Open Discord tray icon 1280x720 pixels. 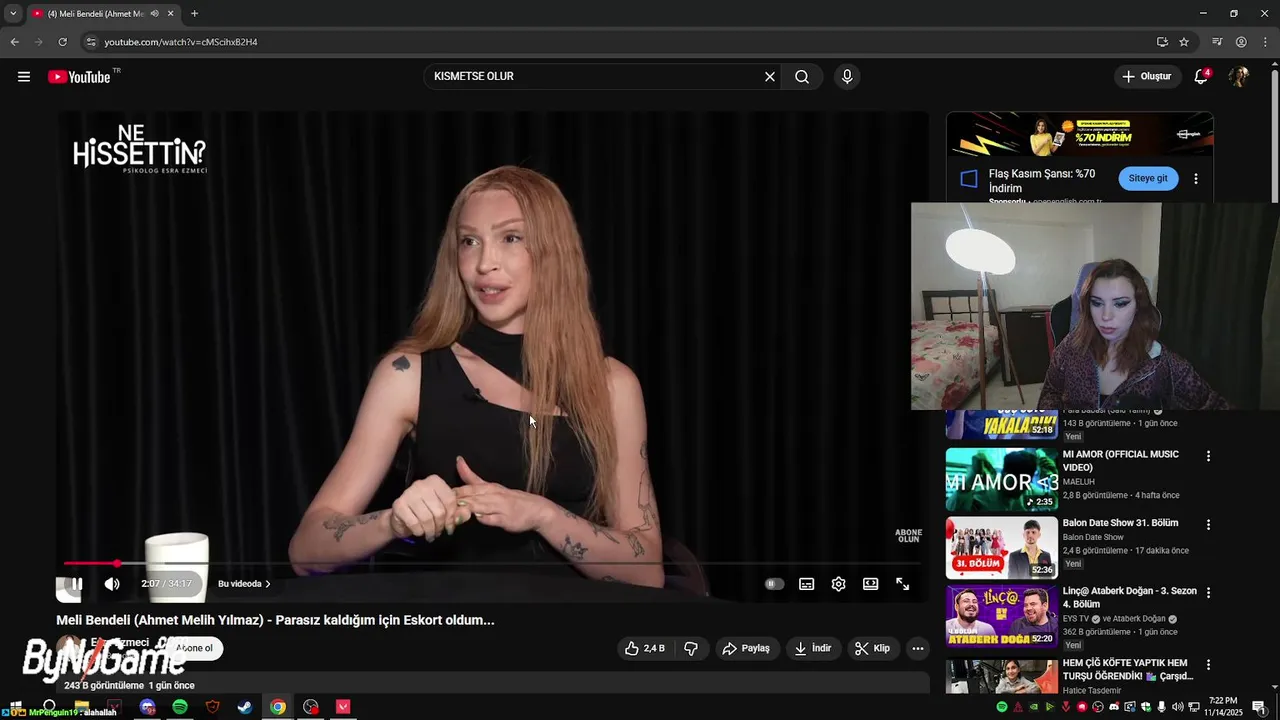tap(1113, 707)
